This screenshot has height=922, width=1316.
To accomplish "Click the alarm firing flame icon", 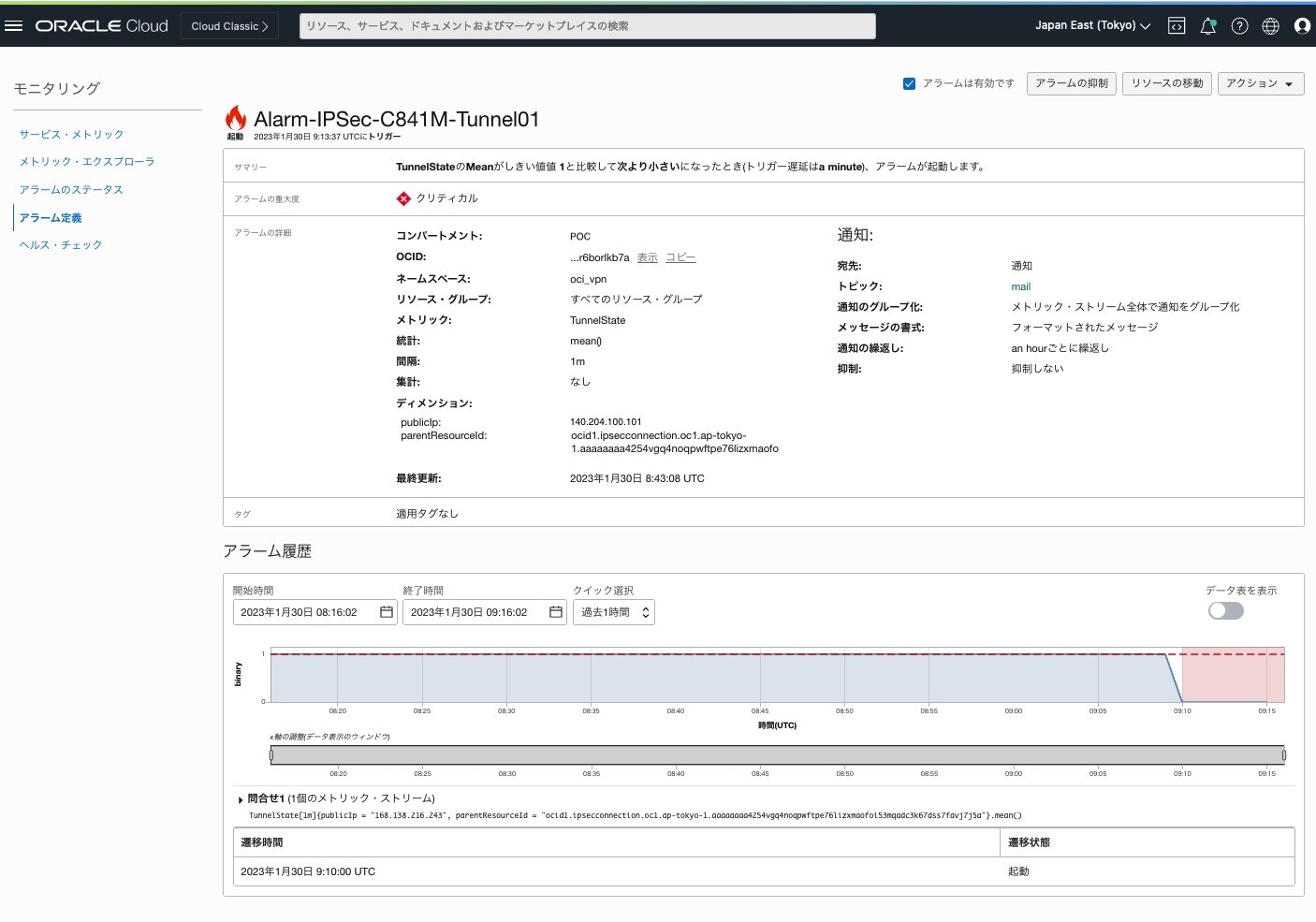I will tap(235, 118).
